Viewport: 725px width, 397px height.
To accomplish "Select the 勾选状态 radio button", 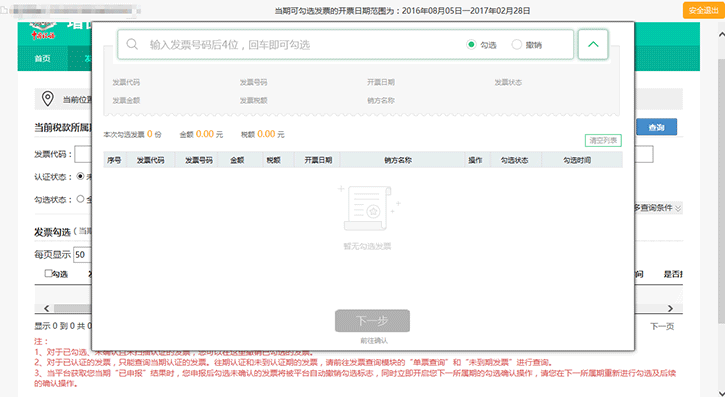I will 80,199.
